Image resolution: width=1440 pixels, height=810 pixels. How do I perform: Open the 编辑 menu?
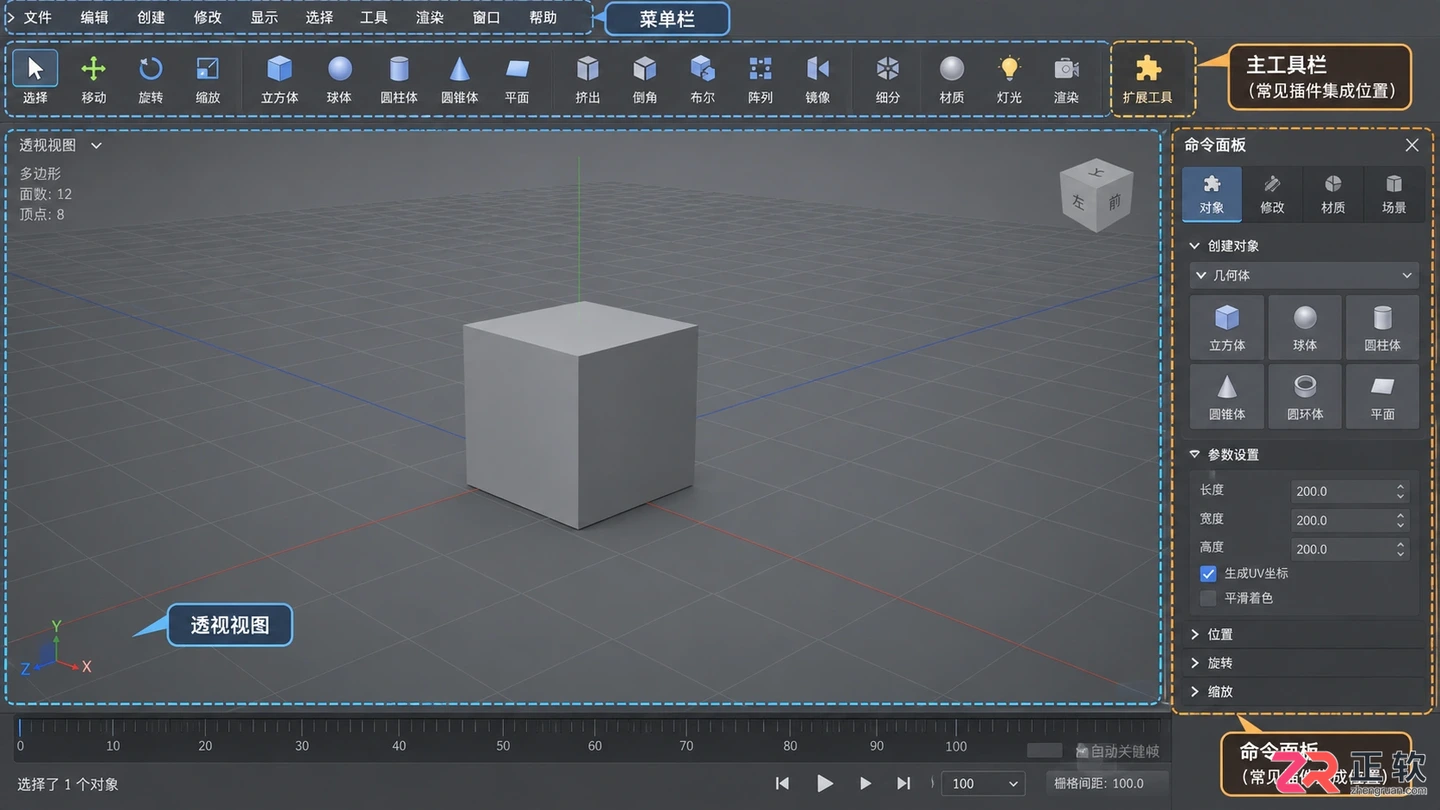pos(94,17)
